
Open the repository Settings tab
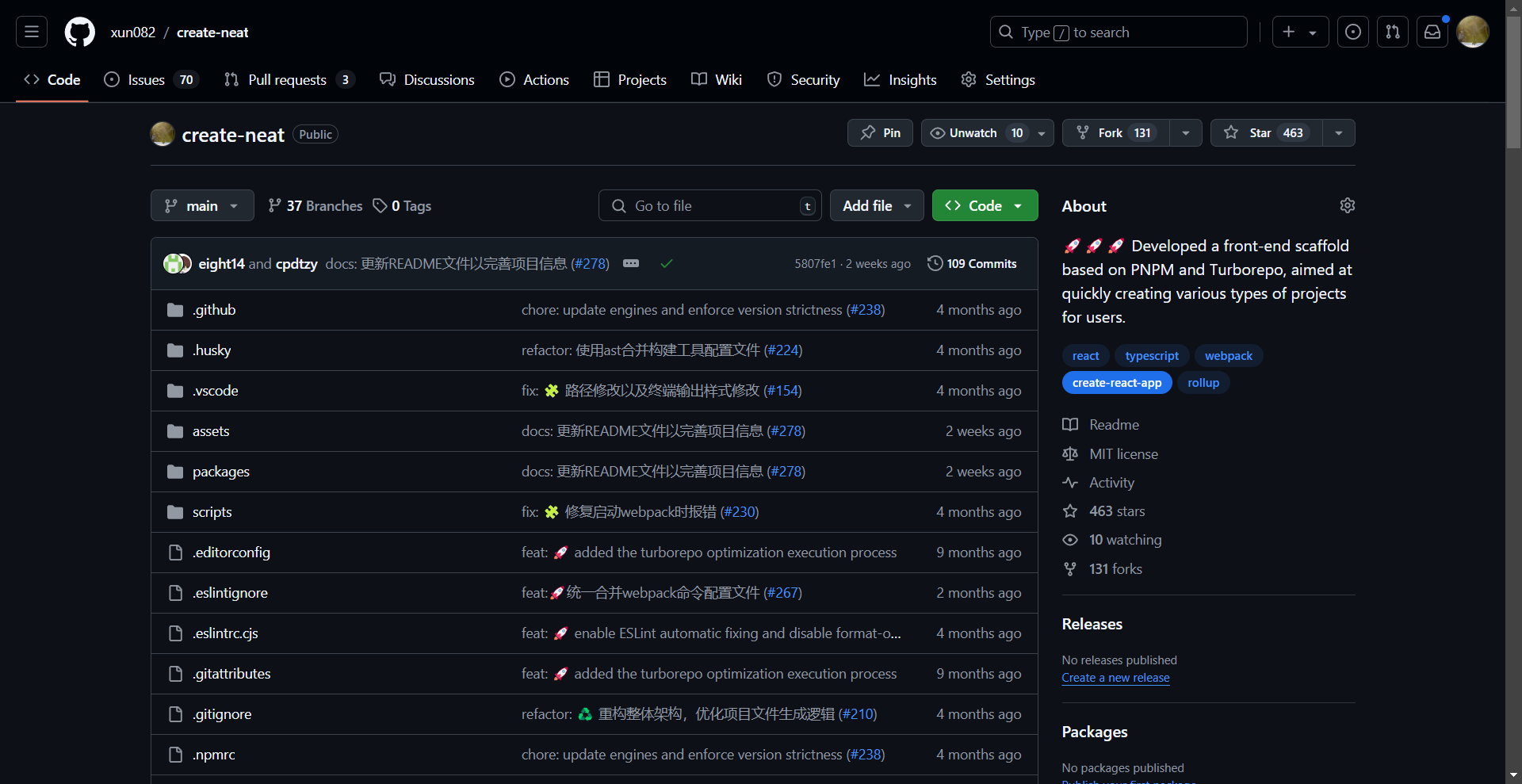pos(998,79)
